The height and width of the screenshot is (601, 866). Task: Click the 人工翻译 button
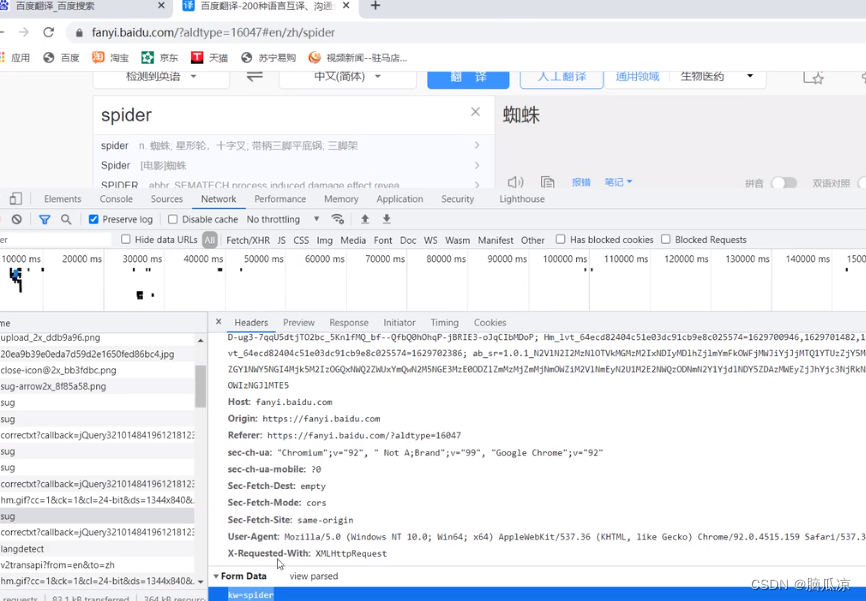[x=562, y=77]
